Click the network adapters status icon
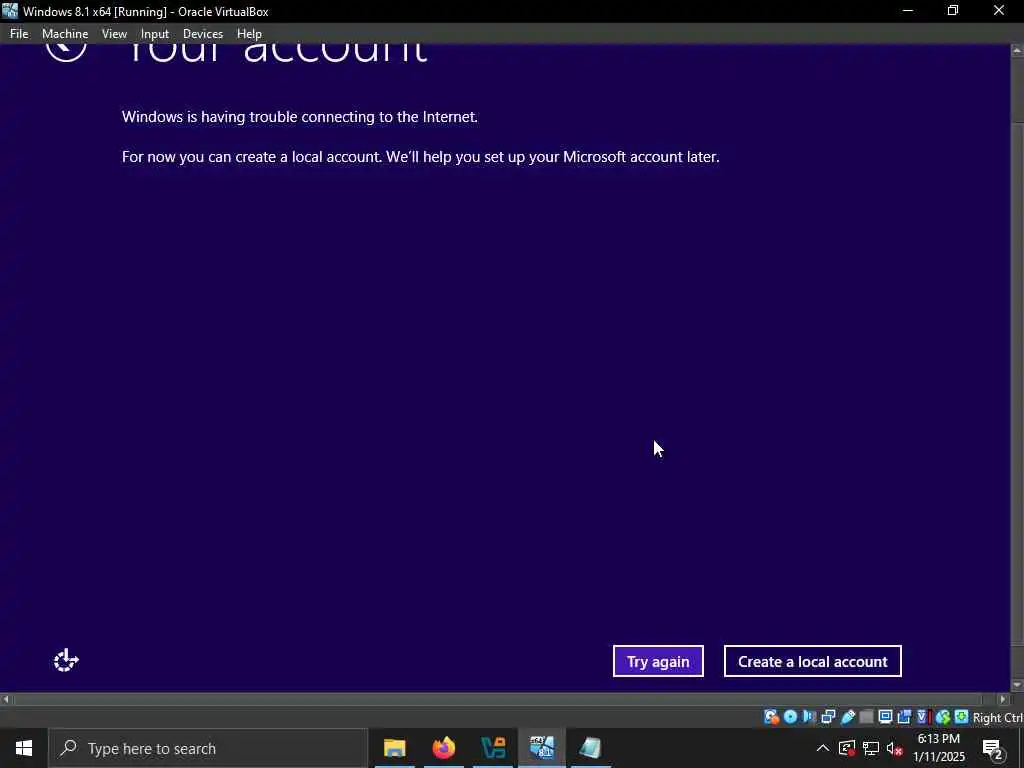The width and height of the screenshot is (1024, 768). pyautogui.click(x=828, y=717)
